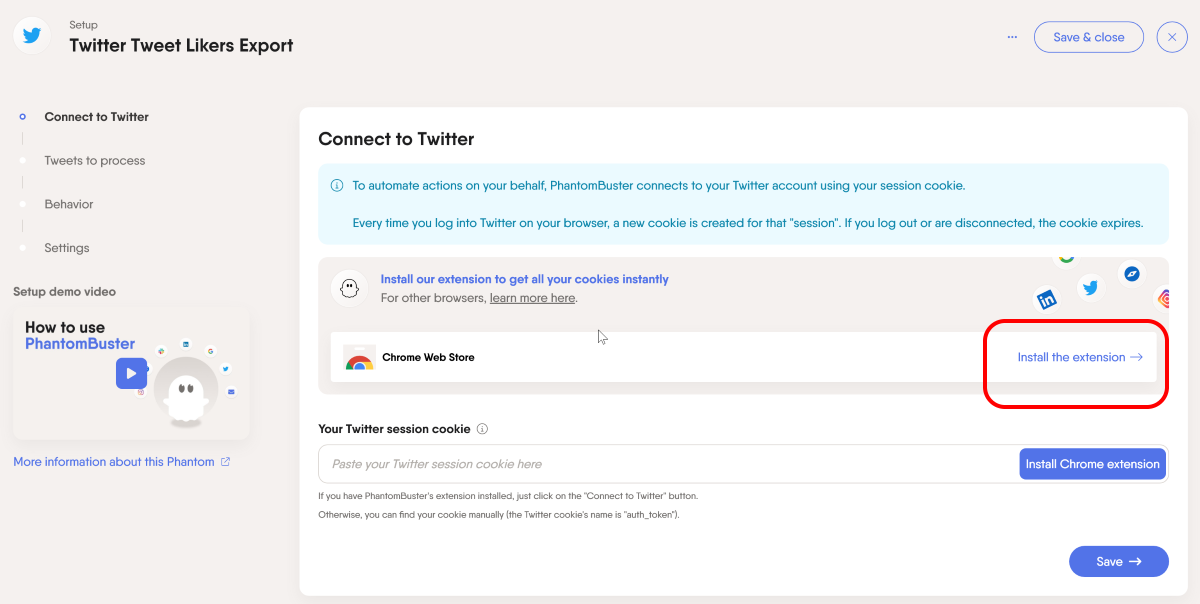1200x604 pixels.
Task: Play the setup demo video
Action: [x=131, y=373]
